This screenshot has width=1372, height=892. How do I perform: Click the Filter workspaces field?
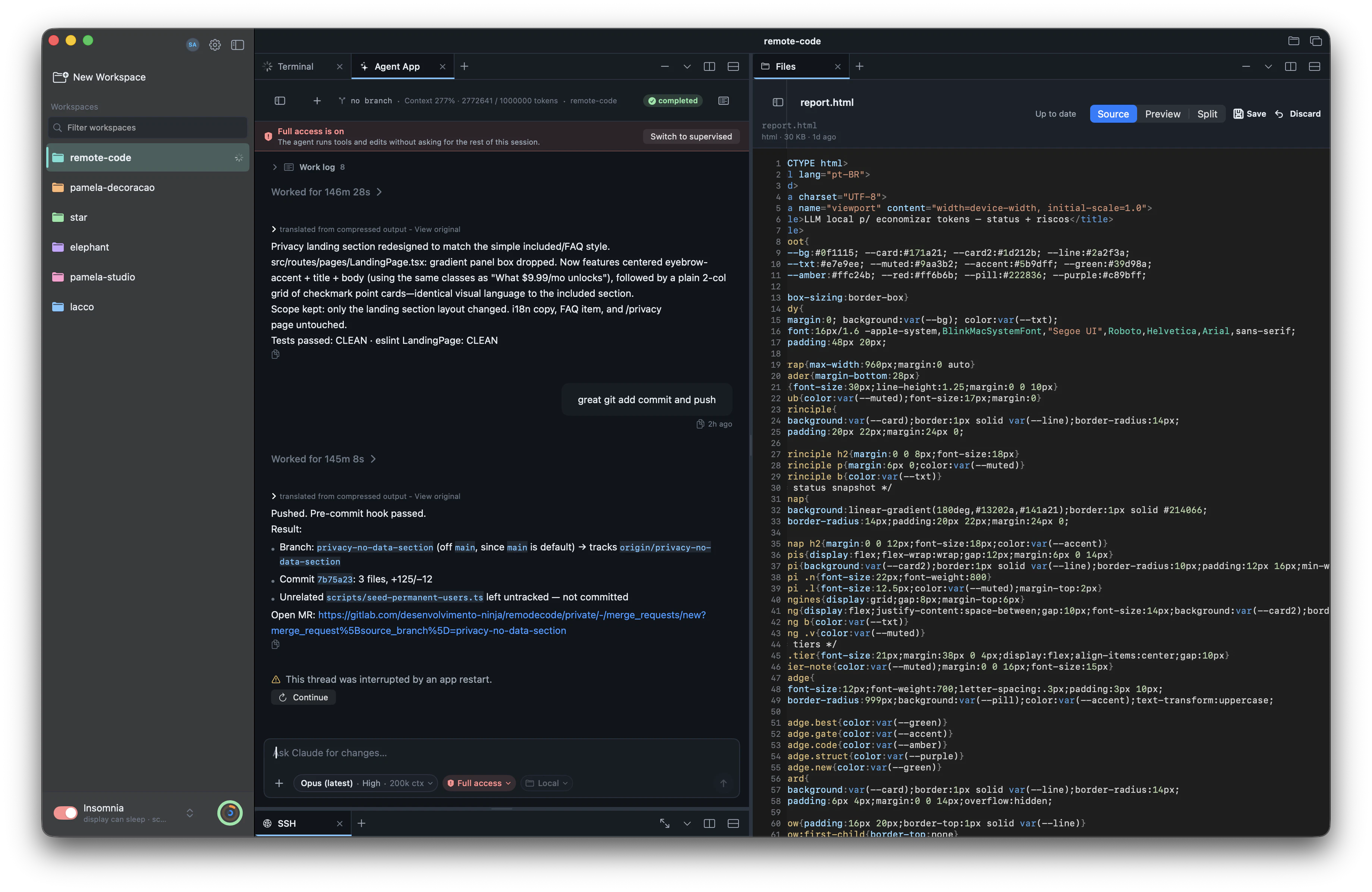(x=148, y=128)
